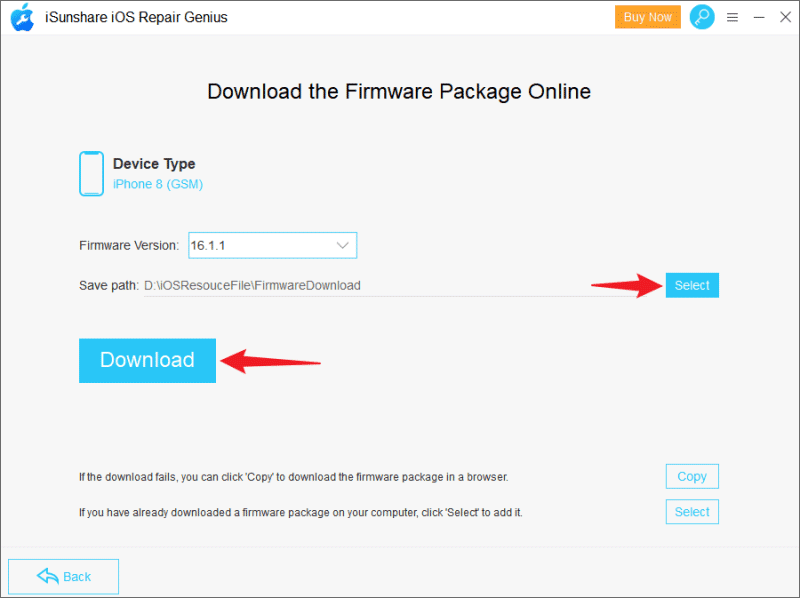Click the Firmware Version label text
The height and width of the screenshot is (598, 800).
tap(129, 245)
